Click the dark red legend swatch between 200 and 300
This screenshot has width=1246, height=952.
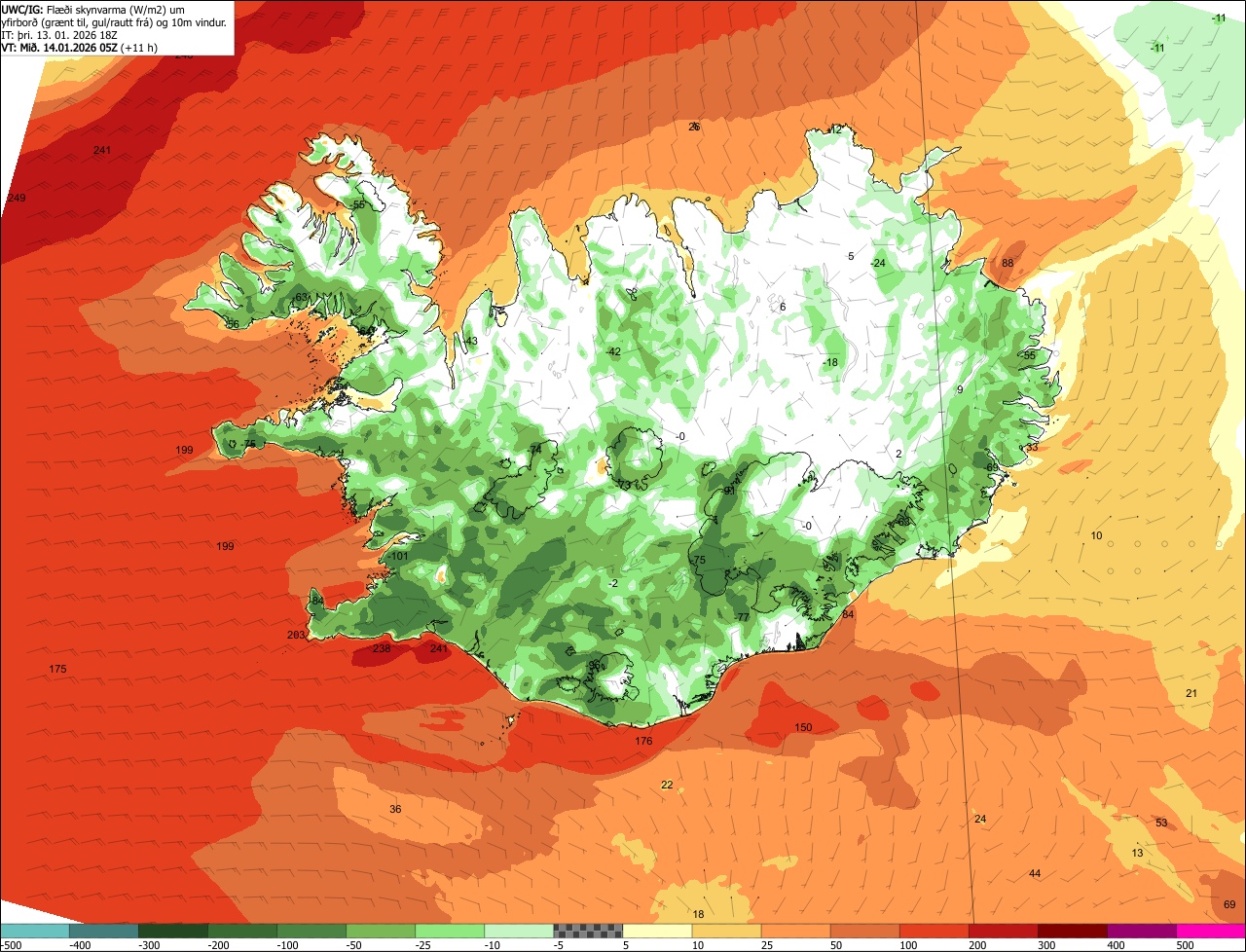pyautogui.click(x=1003, y=931)
